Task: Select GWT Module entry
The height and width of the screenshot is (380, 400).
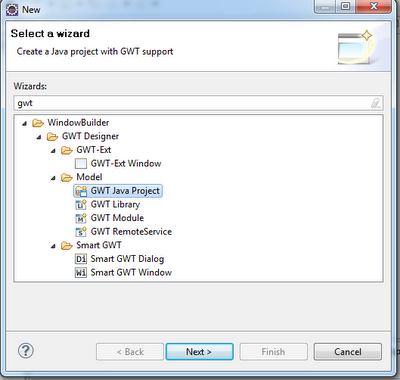Action: click(117, 218)
